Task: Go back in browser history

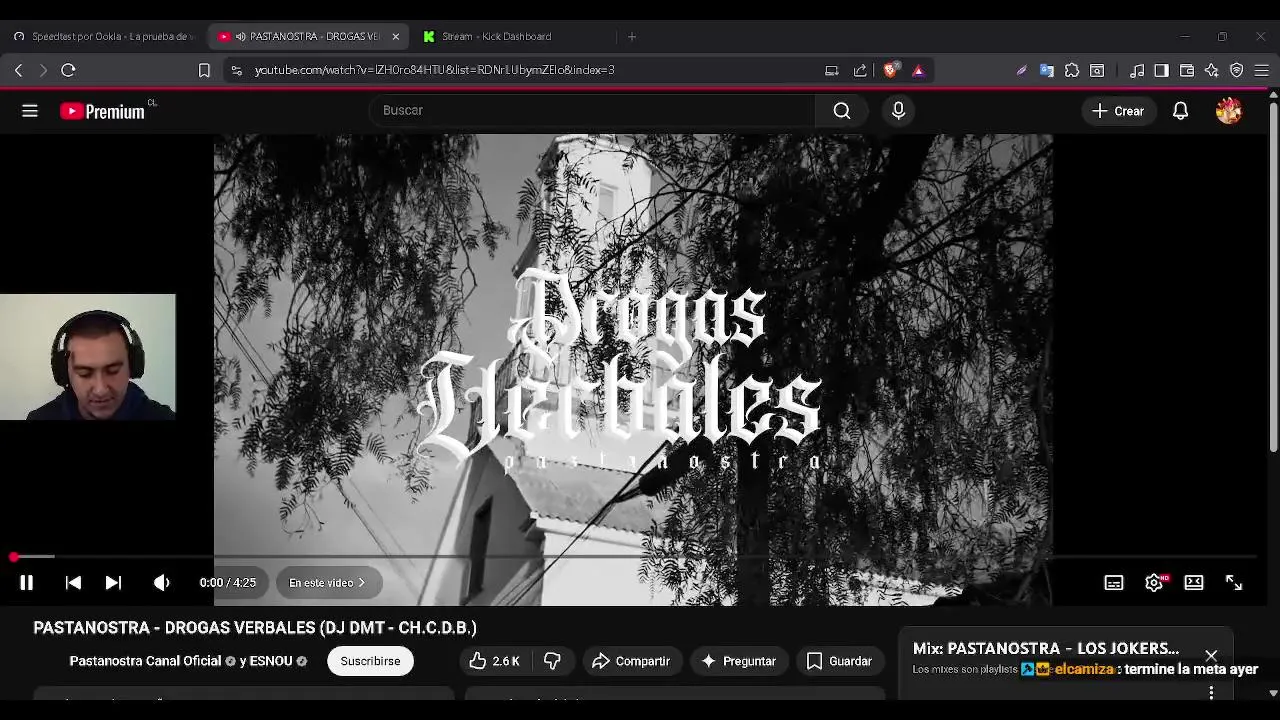Action: [x=18, y=70]
